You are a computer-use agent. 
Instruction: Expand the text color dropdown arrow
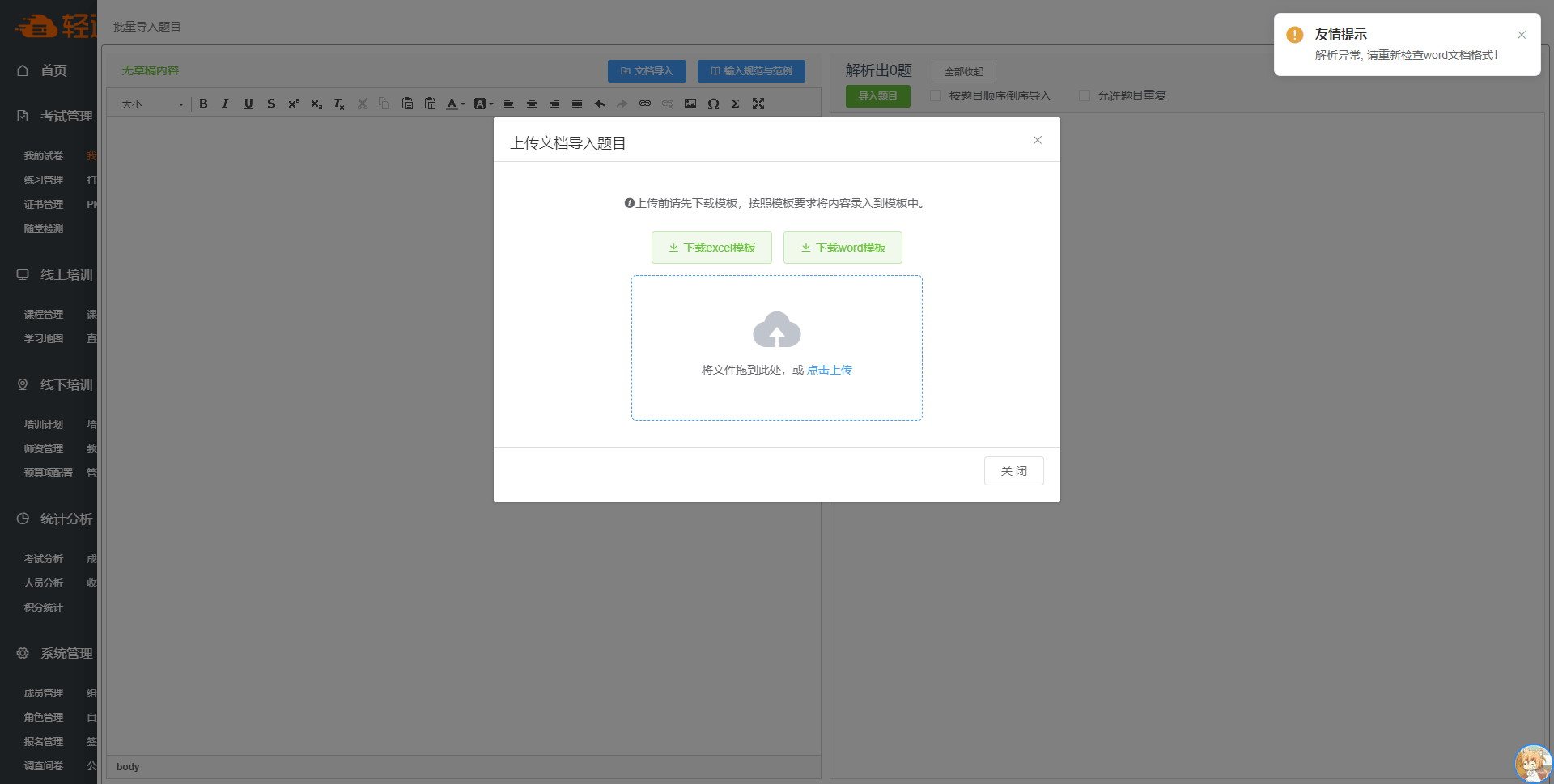pyautogui.click(x=463, y=104)
